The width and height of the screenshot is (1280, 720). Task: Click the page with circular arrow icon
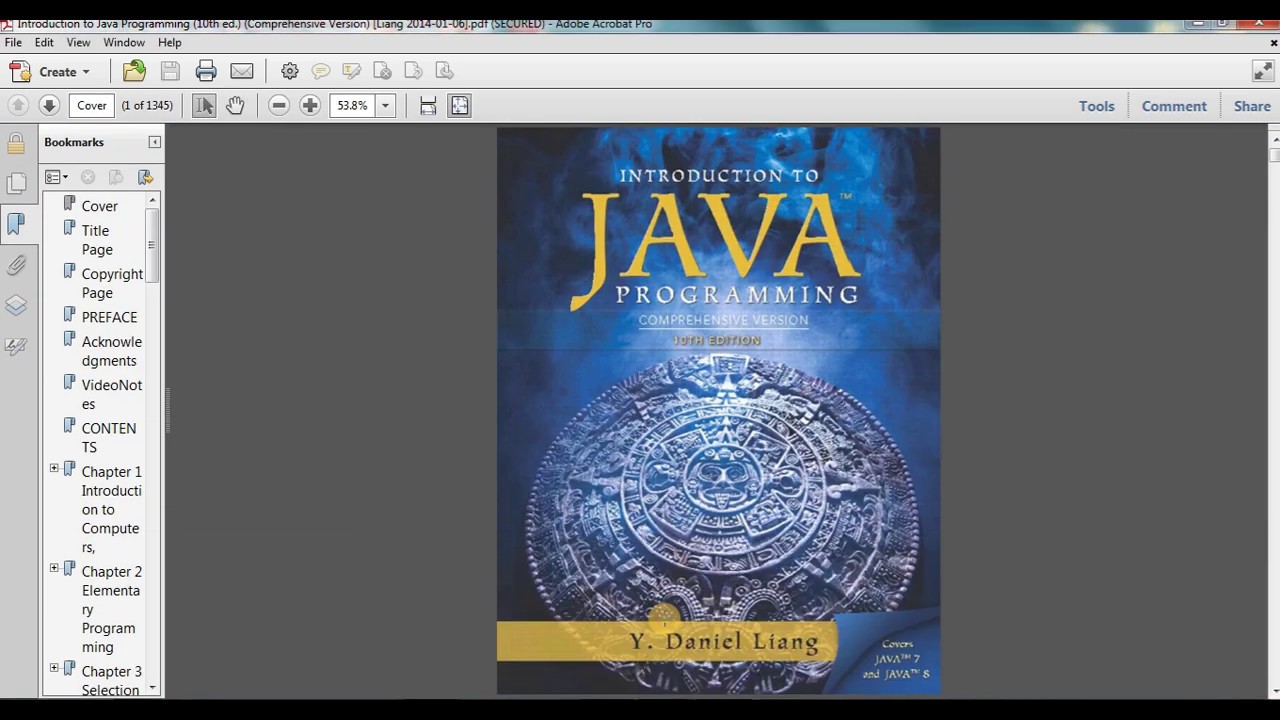[444, 71]
